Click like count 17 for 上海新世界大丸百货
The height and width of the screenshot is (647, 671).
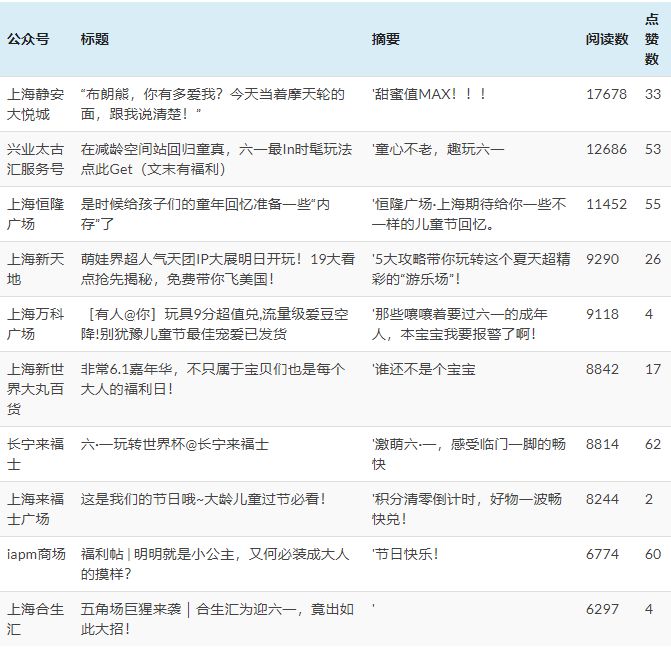tap(653, 369)
